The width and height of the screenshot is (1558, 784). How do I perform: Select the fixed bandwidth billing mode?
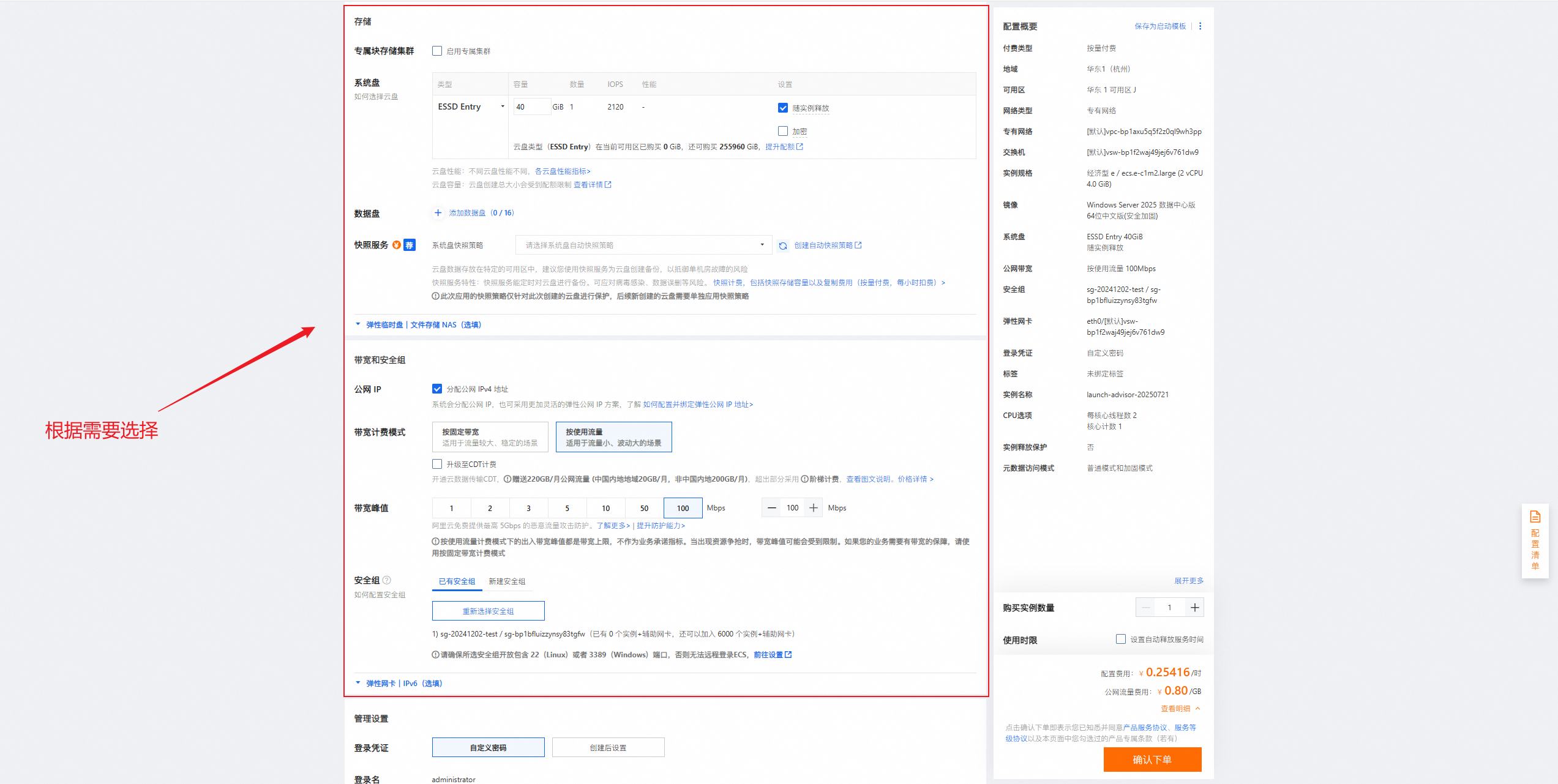click(x=490, y=437)
